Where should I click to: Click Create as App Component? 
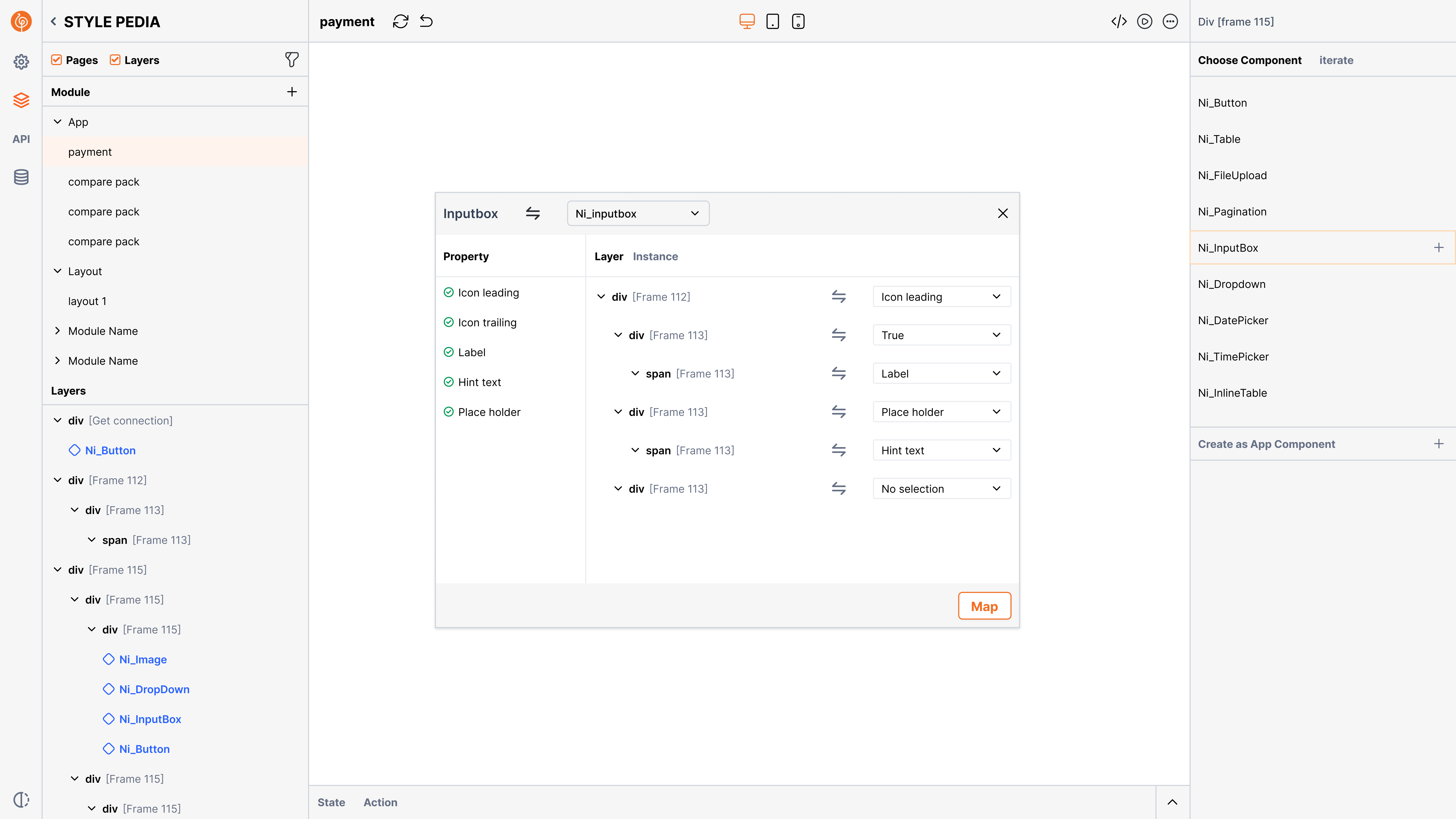tap(1266, 444)
